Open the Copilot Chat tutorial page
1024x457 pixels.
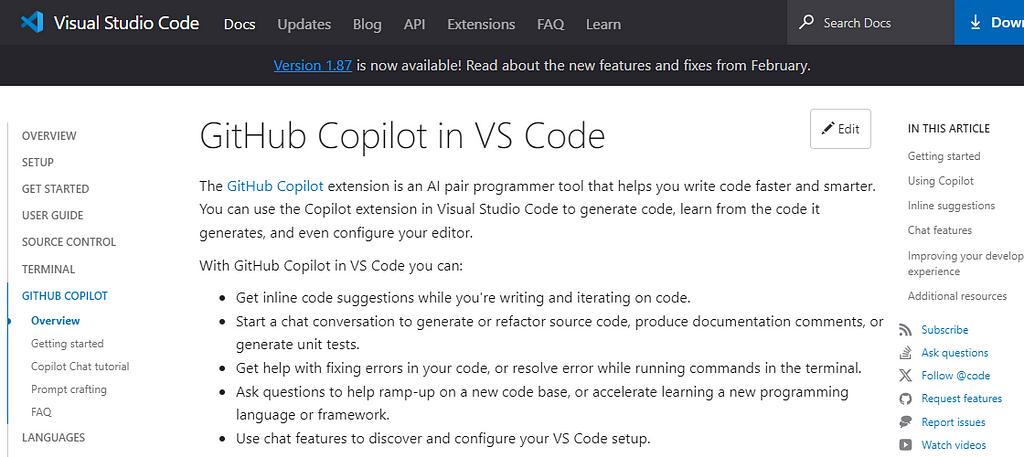[x=80, y=367]
